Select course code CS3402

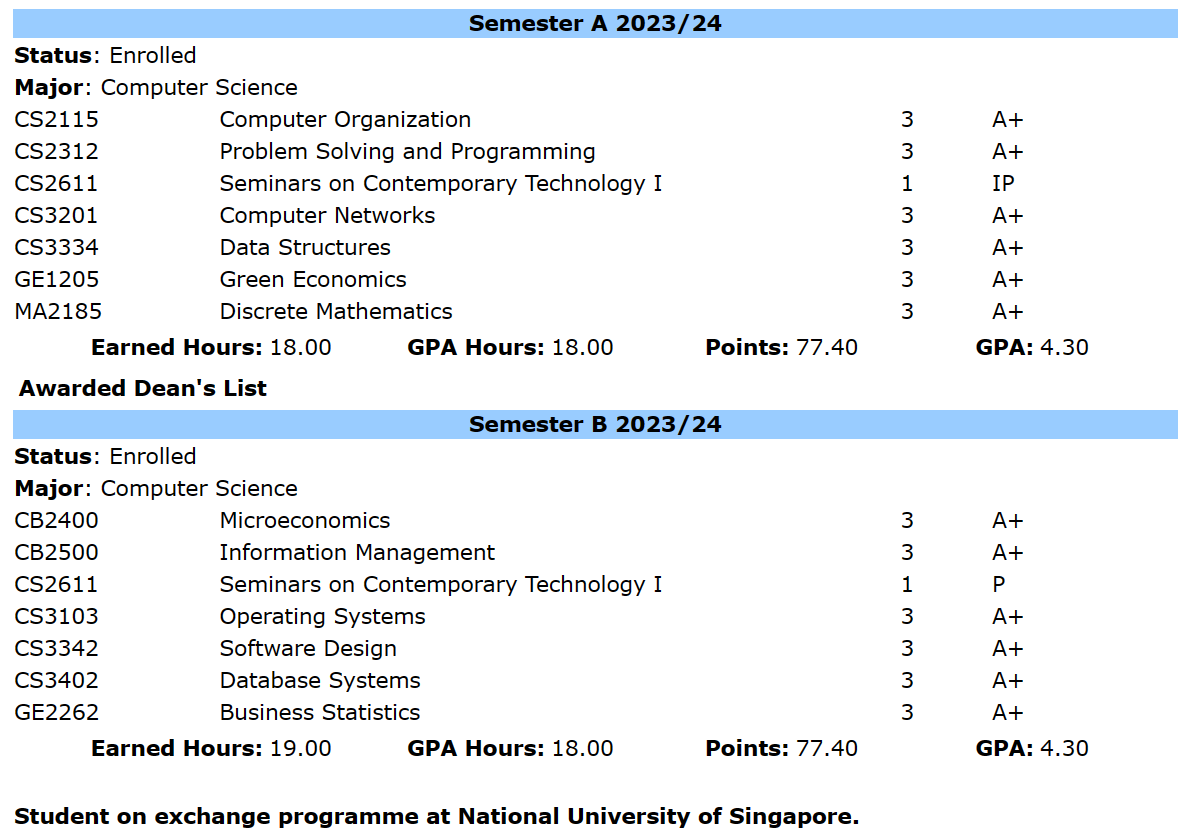[x=57, y=681]
